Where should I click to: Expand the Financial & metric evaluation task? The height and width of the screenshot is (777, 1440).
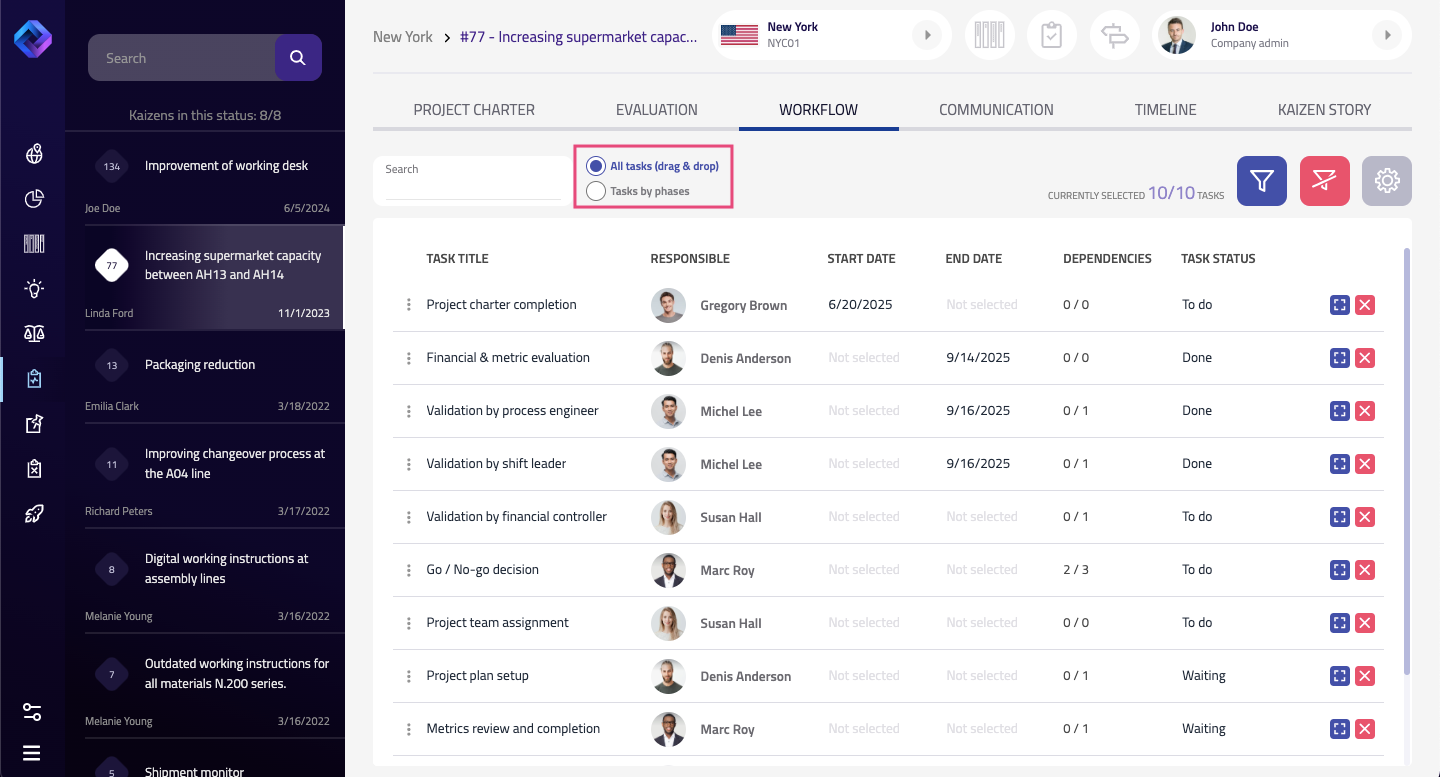[1340, 358]
